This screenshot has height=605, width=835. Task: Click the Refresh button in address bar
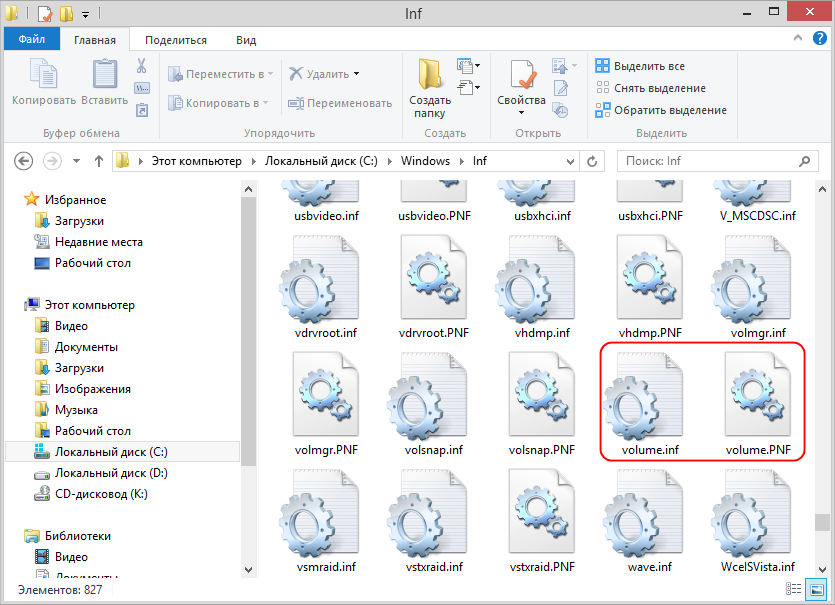point(592,161)
